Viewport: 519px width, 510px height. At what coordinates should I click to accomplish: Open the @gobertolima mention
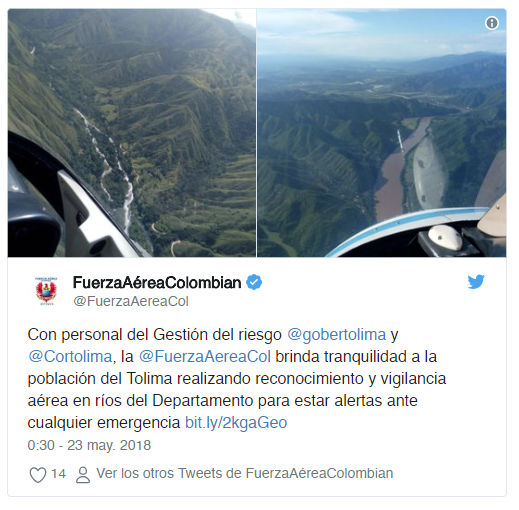(x=336, y=334)
